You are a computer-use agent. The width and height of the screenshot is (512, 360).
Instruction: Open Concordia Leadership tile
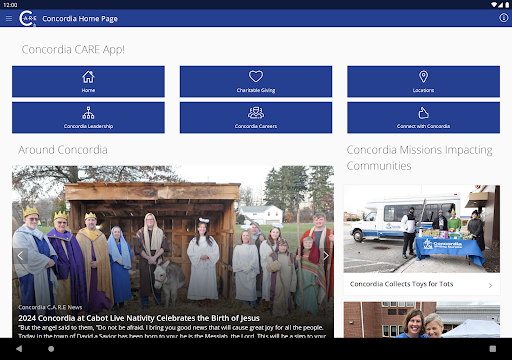tap(88, 118)
